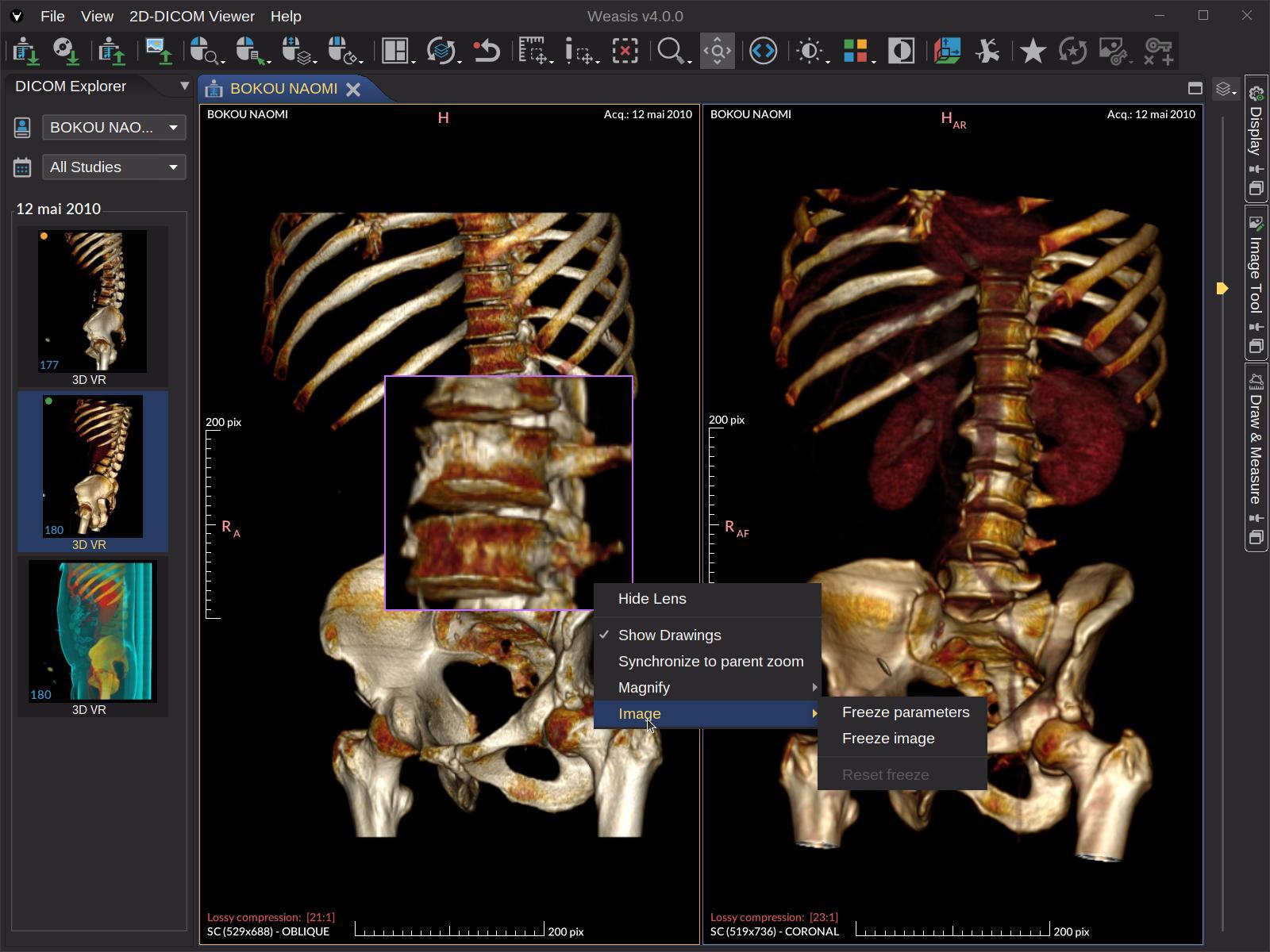The height and width of the screenshot is (952, 1270).
Task: Import DICOM files from local device
Action: point(24,51)
